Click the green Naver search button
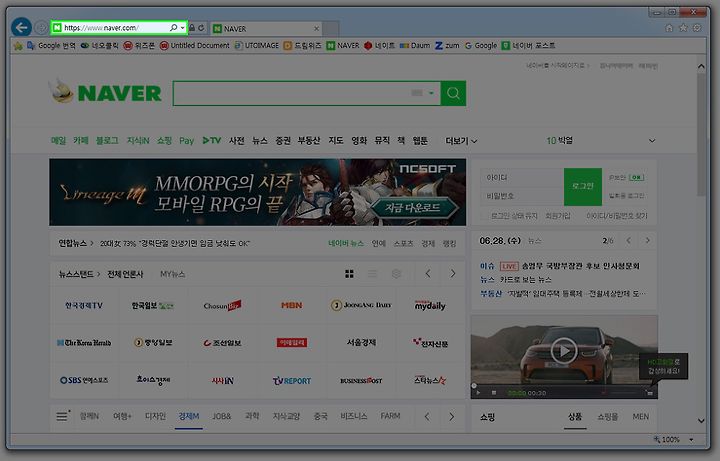 [x=453, y=93]
